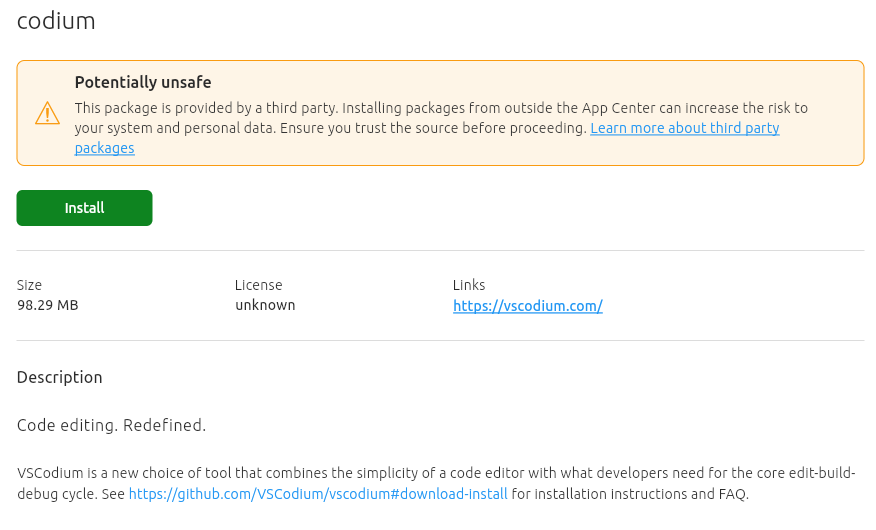Click the Potentially unsafe heading
The image size is (876, 530).
143,82
